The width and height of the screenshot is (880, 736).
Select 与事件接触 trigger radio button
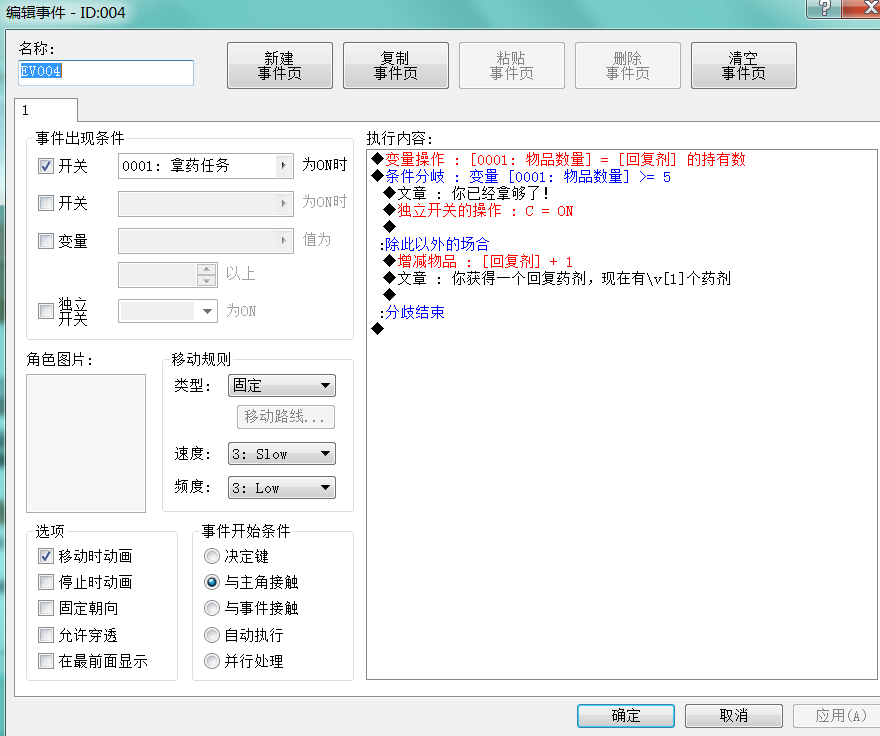tap(212, 608)
